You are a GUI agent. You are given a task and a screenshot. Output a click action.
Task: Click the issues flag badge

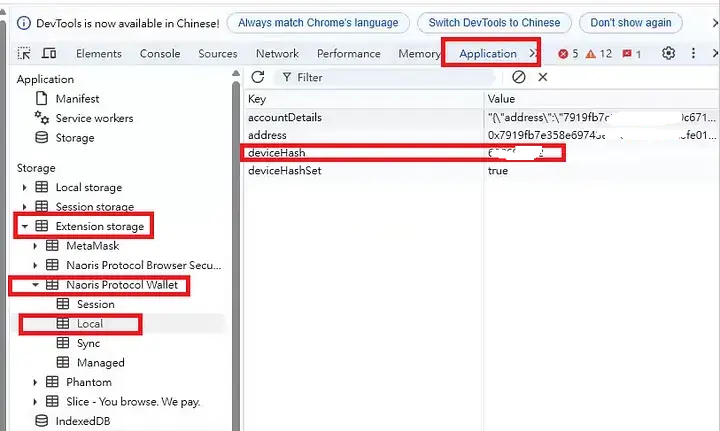coord(631,54)
